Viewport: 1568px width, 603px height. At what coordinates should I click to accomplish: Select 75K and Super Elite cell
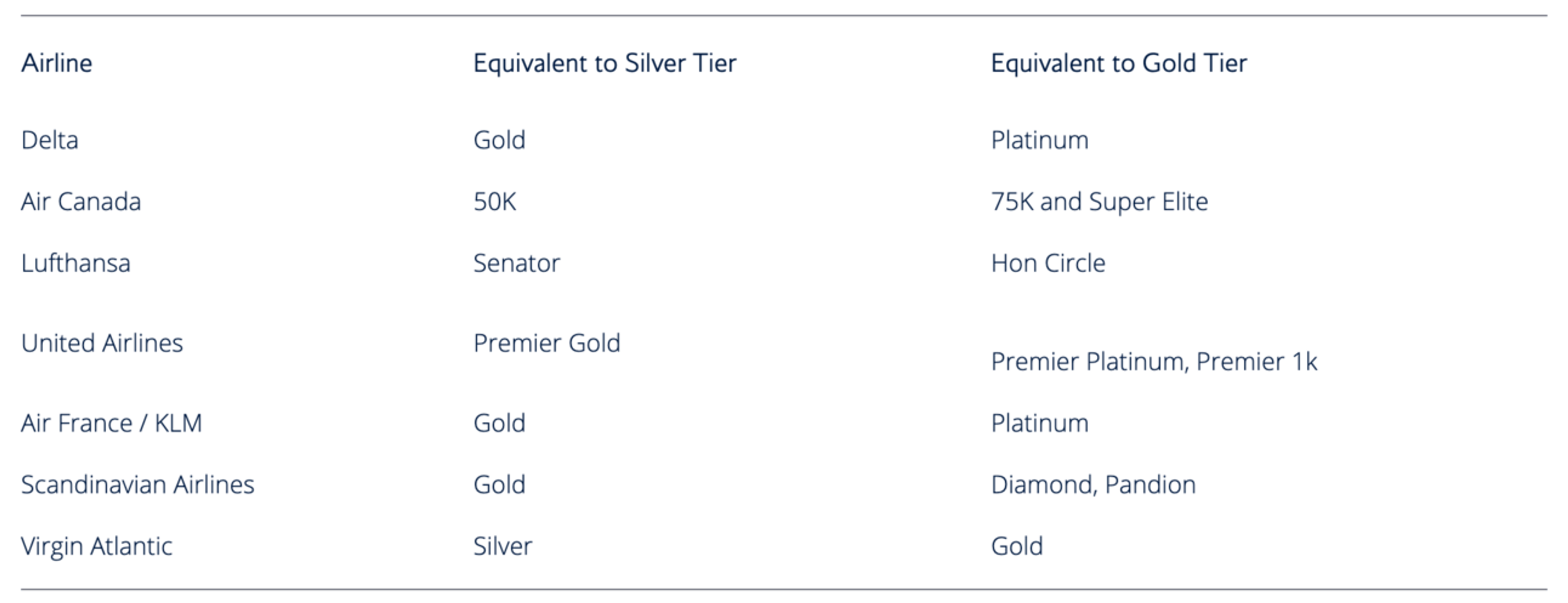1099,201
